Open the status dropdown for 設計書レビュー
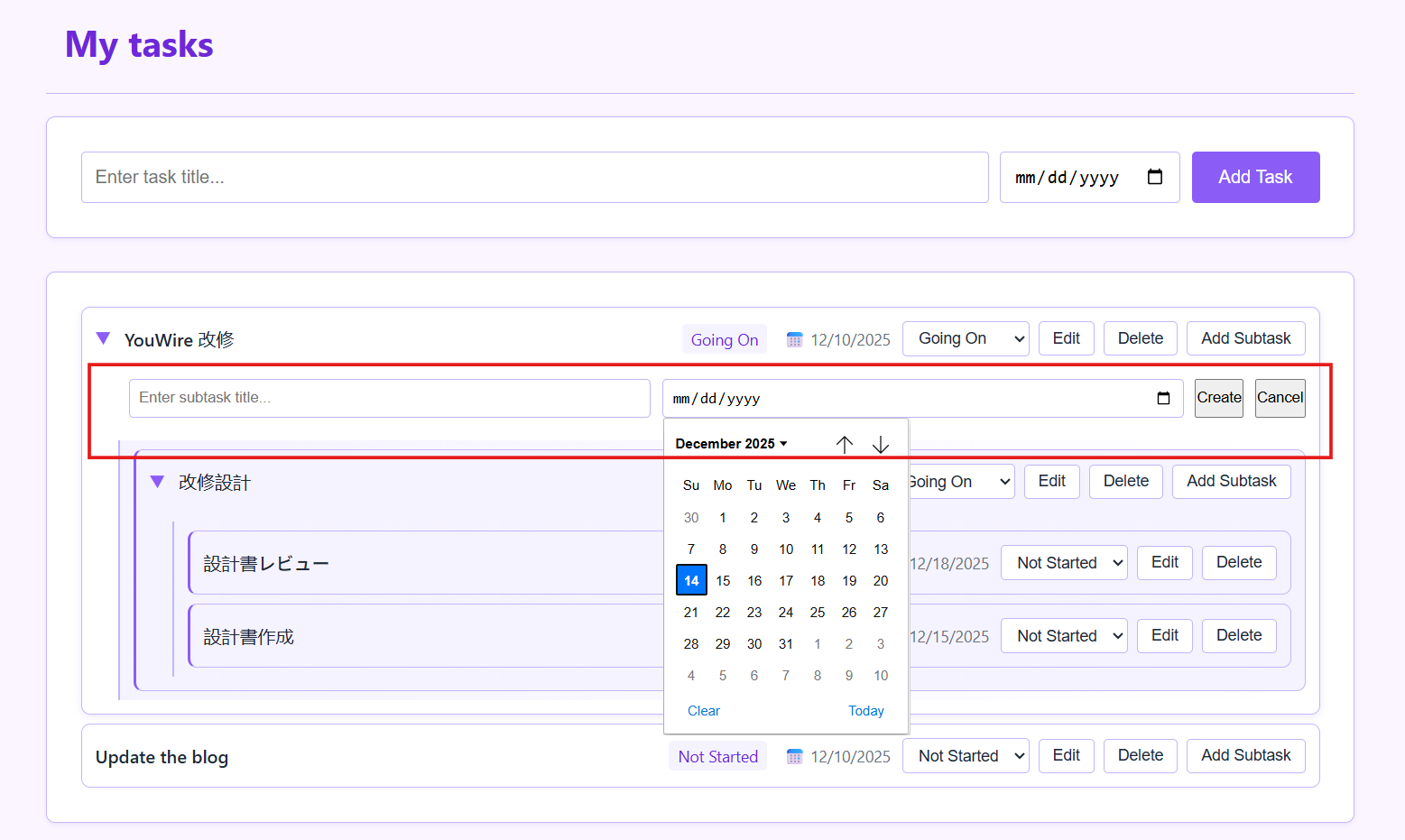 pyautogui.click(x=1064, y=563)
